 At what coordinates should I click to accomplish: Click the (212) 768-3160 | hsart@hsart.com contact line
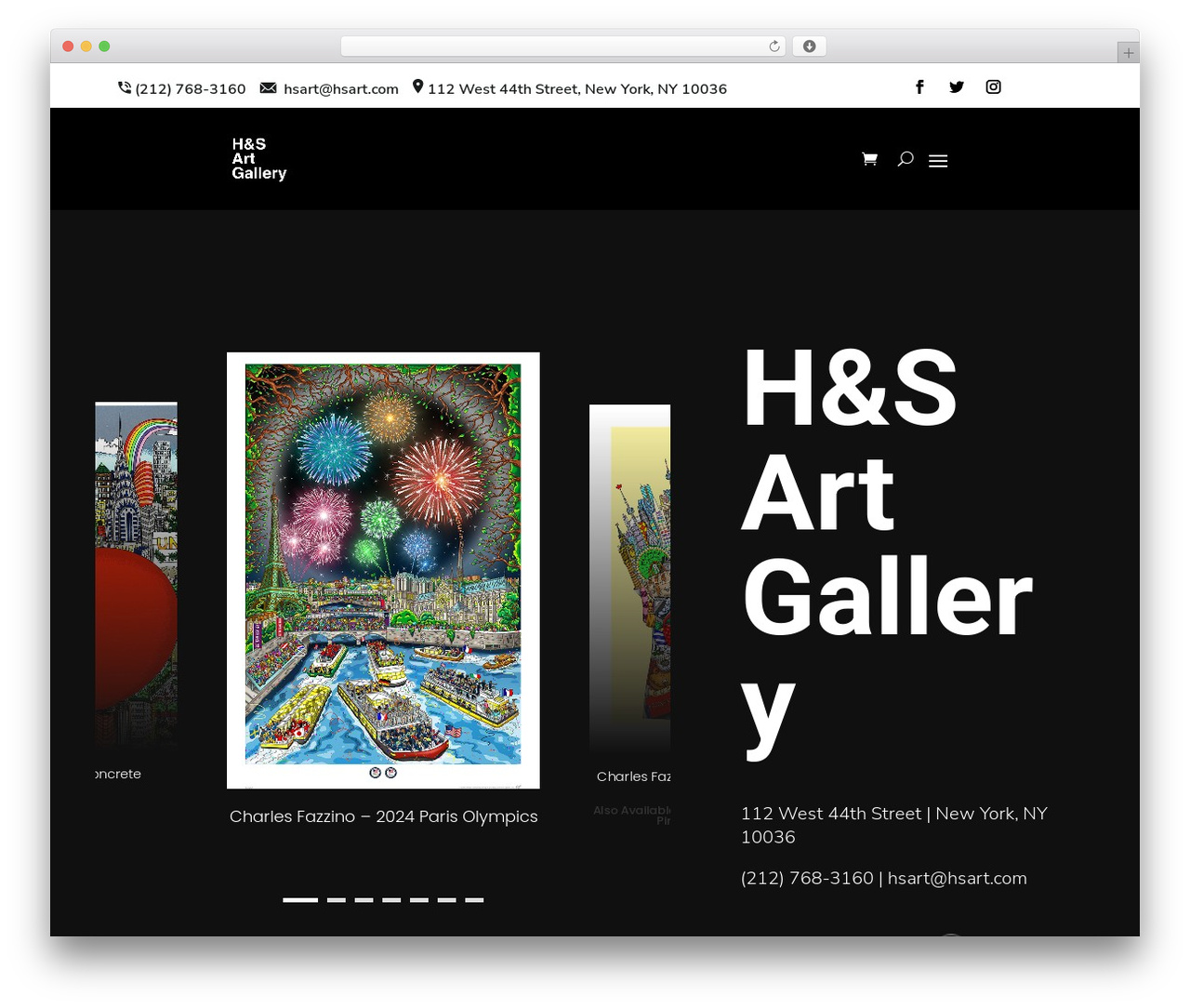coord(884,878)
